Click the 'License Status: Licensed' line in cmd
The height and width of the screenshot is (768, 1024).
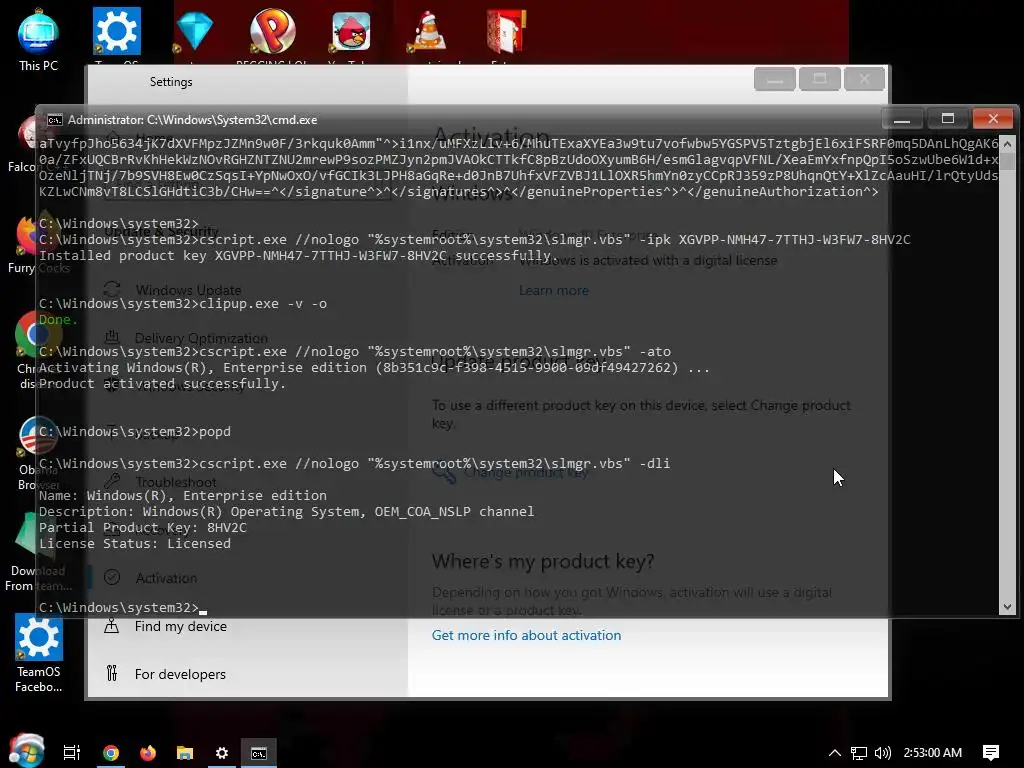(135, 543)
